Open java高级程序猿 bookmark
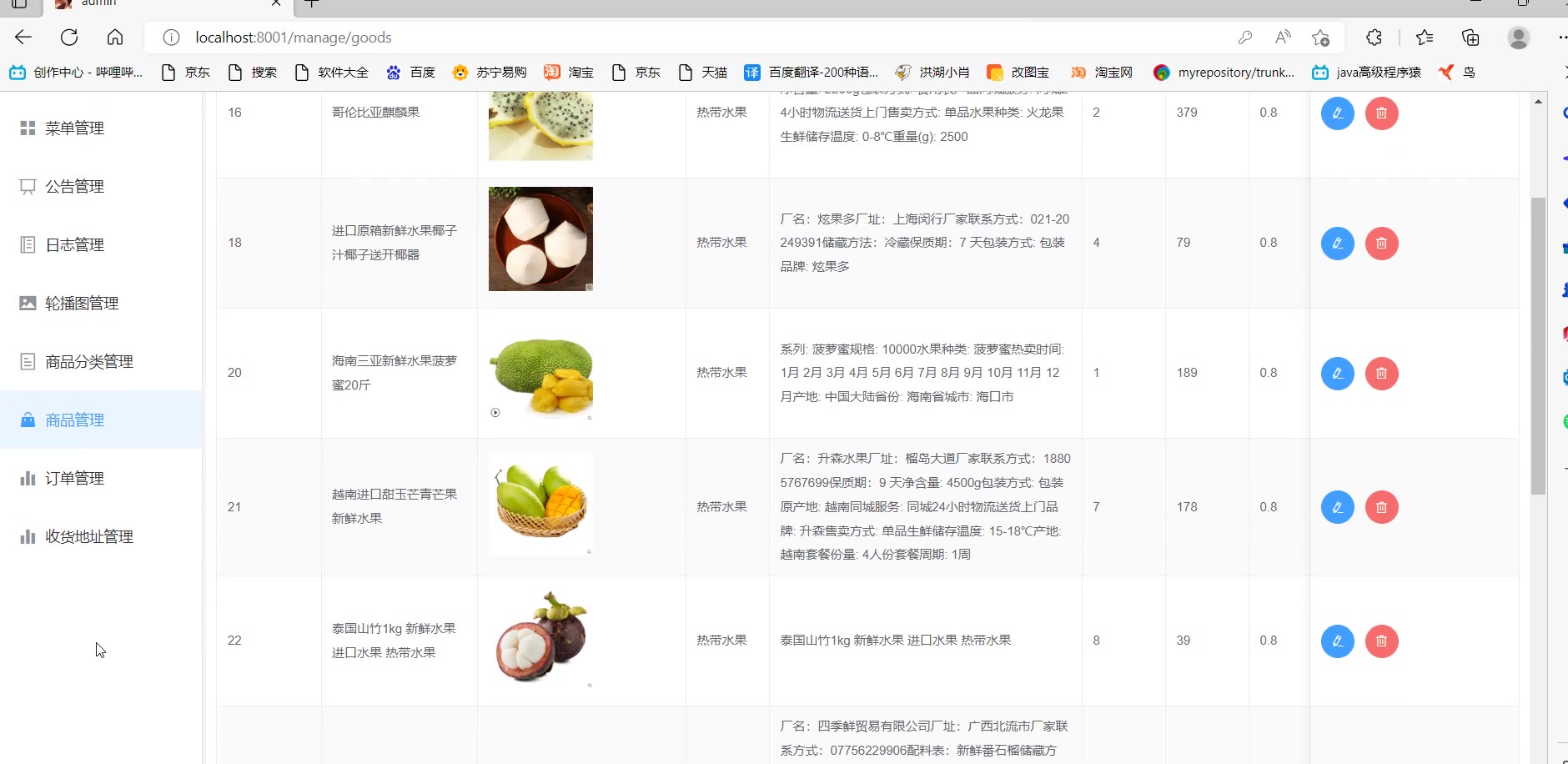 [x=1366, y=73]
